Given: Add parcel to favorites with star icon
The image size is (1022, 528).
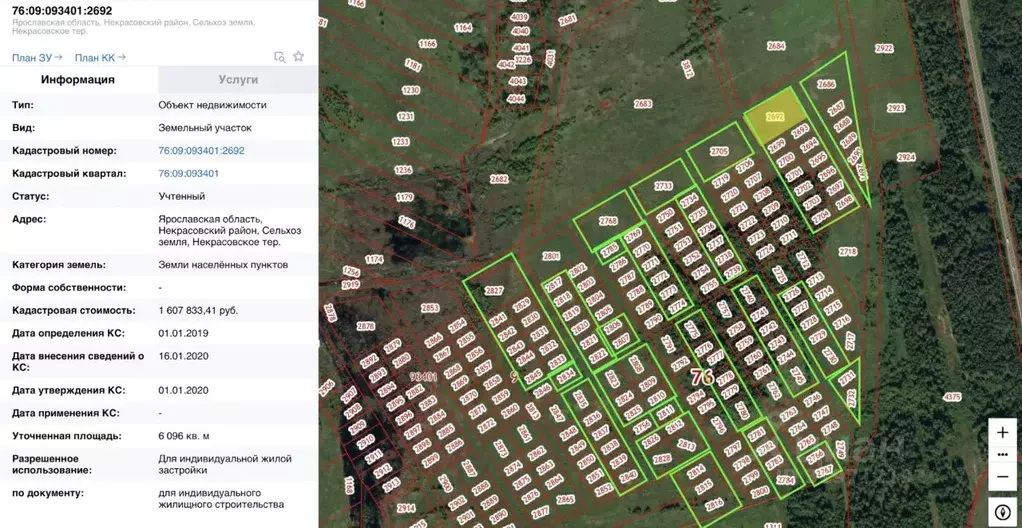Looking at the screenshot, I should tap(299, 57).
